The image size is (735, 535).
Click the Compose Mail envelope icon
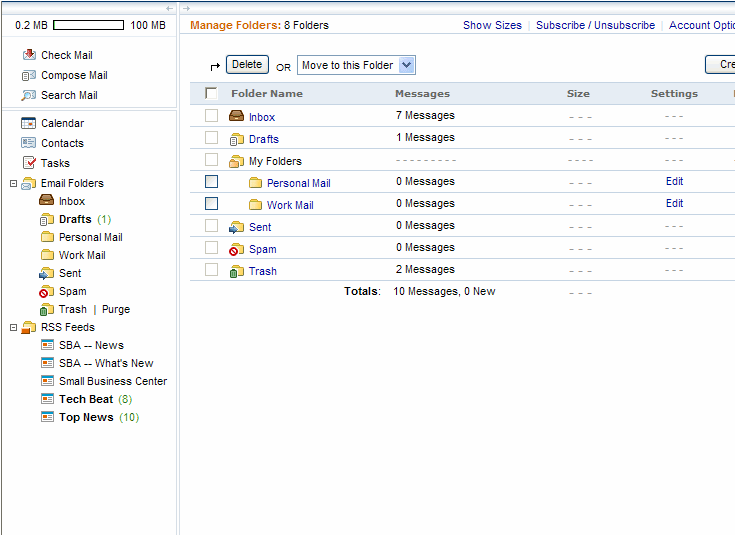(29, 75)
